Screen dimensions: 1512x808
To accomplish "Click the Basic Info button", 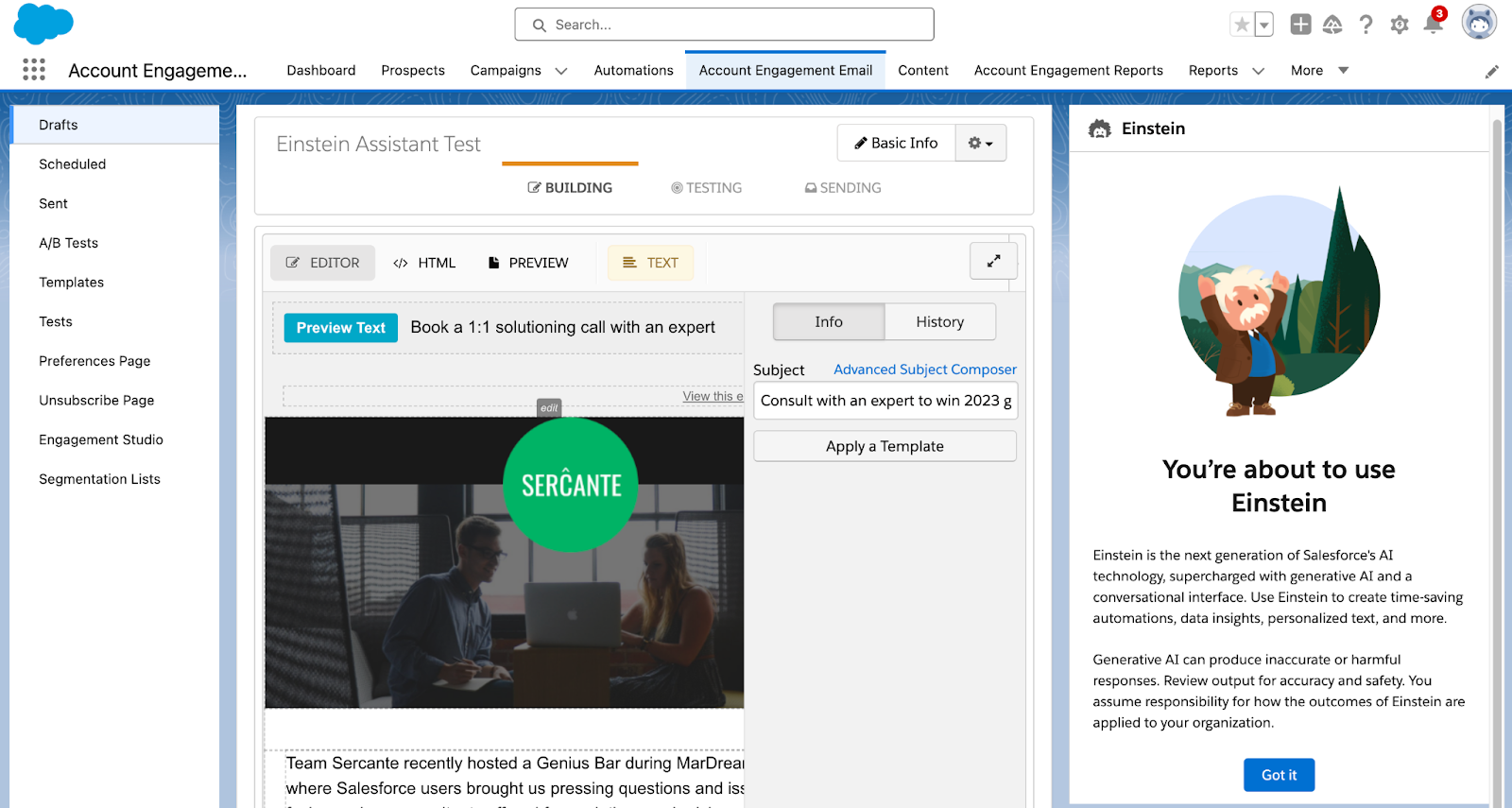I will click(896, 143).
